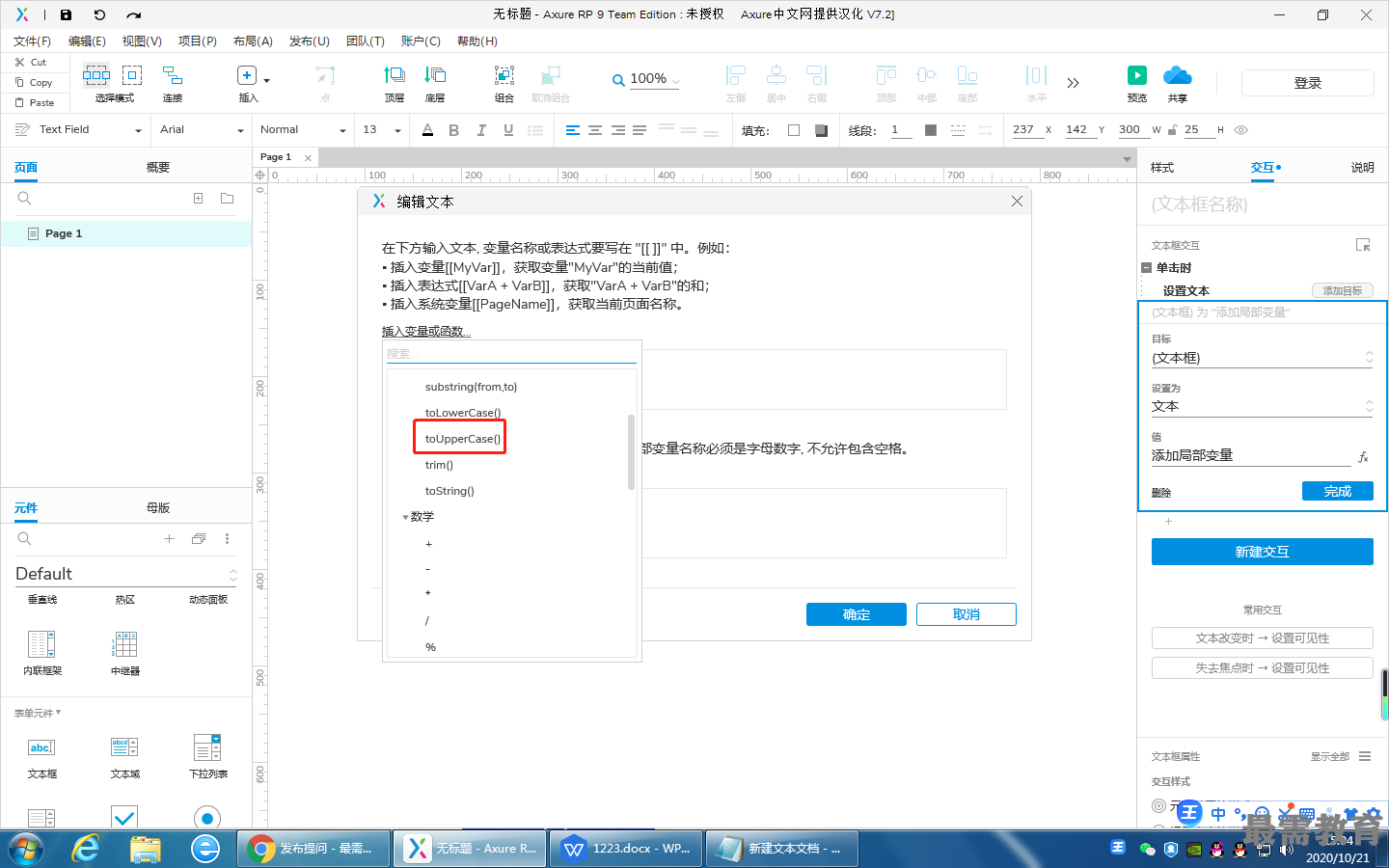Toggle underline formatting

pos(508,130)
